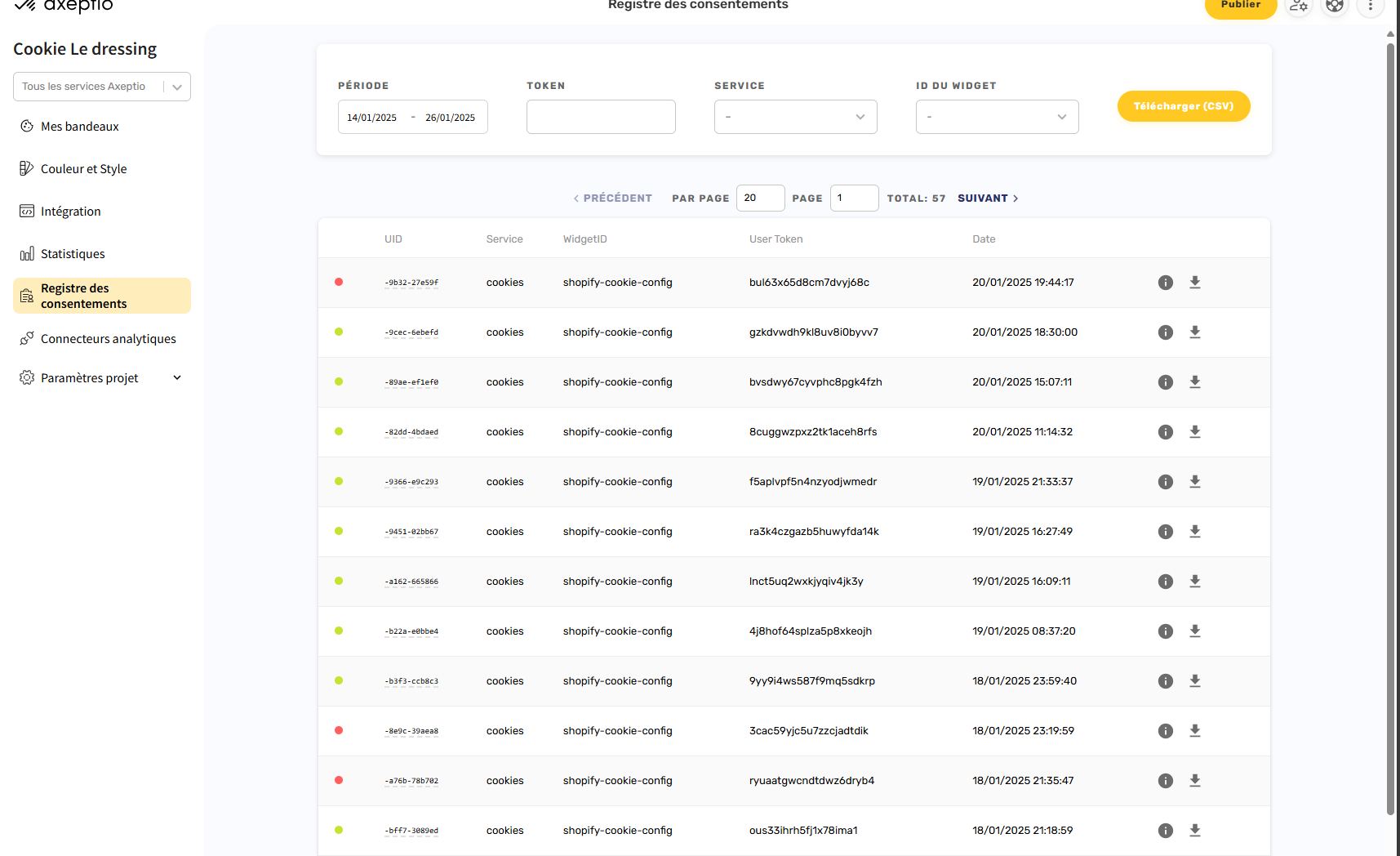Open info for the 19/01/2025 16:09:11 entry
1400x856 pixels.
coord(1166,582)
